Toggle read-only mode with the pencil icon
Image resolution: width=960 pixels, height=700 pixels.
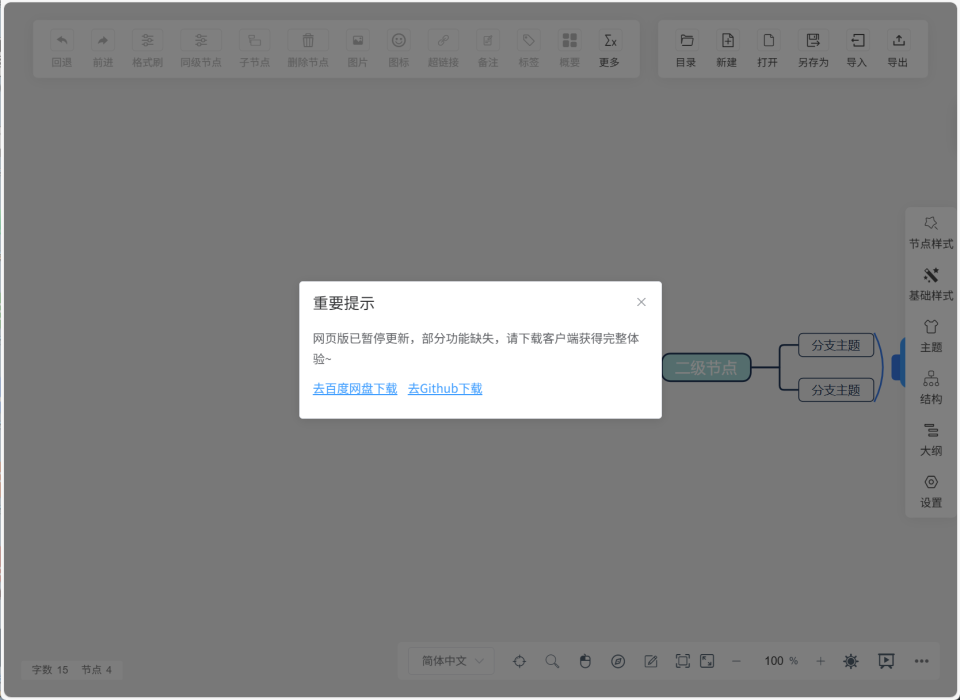pyautogui.click(x=651, y=661)
